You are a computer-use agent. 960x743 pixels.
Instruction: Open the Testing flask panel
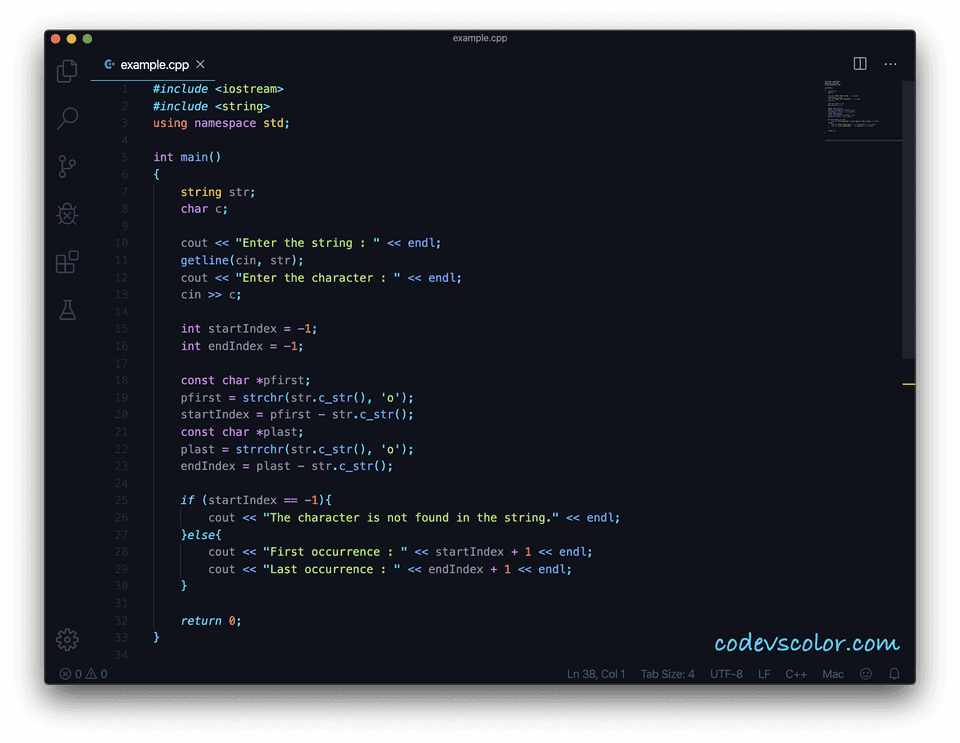tap(66, 310)
